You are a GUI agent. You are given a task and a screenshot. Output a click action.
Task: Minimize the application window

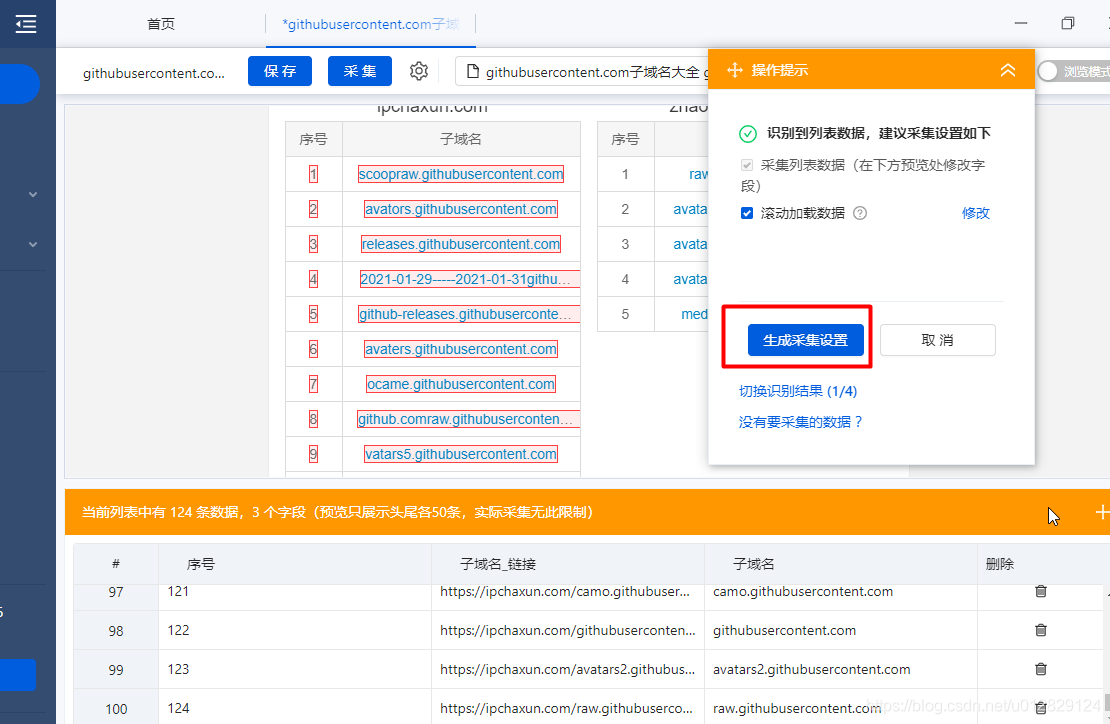1021,23
